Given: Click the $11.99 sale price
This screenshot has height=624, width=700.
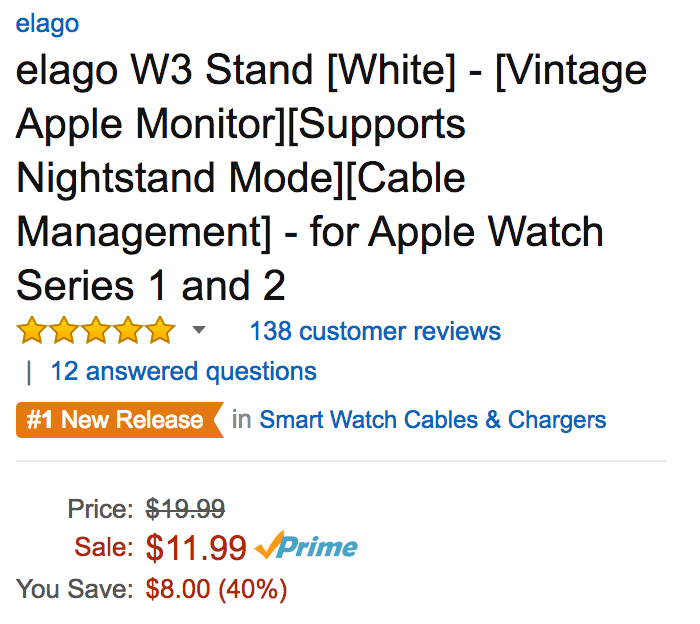Looking at the screenshot, I should pyautogui.click(x=196, y=547).
